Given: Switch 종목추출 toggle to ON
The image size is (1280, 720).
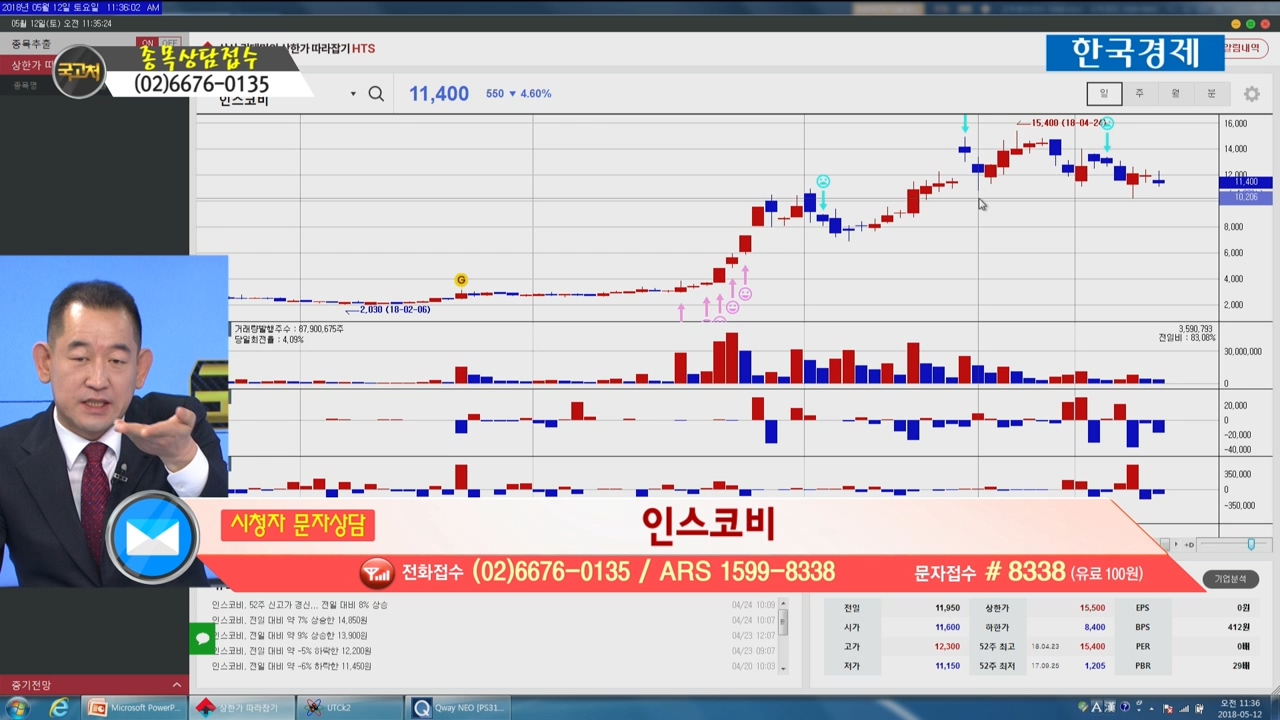Looking at the screenshot, I should click(x=146, y=44).
